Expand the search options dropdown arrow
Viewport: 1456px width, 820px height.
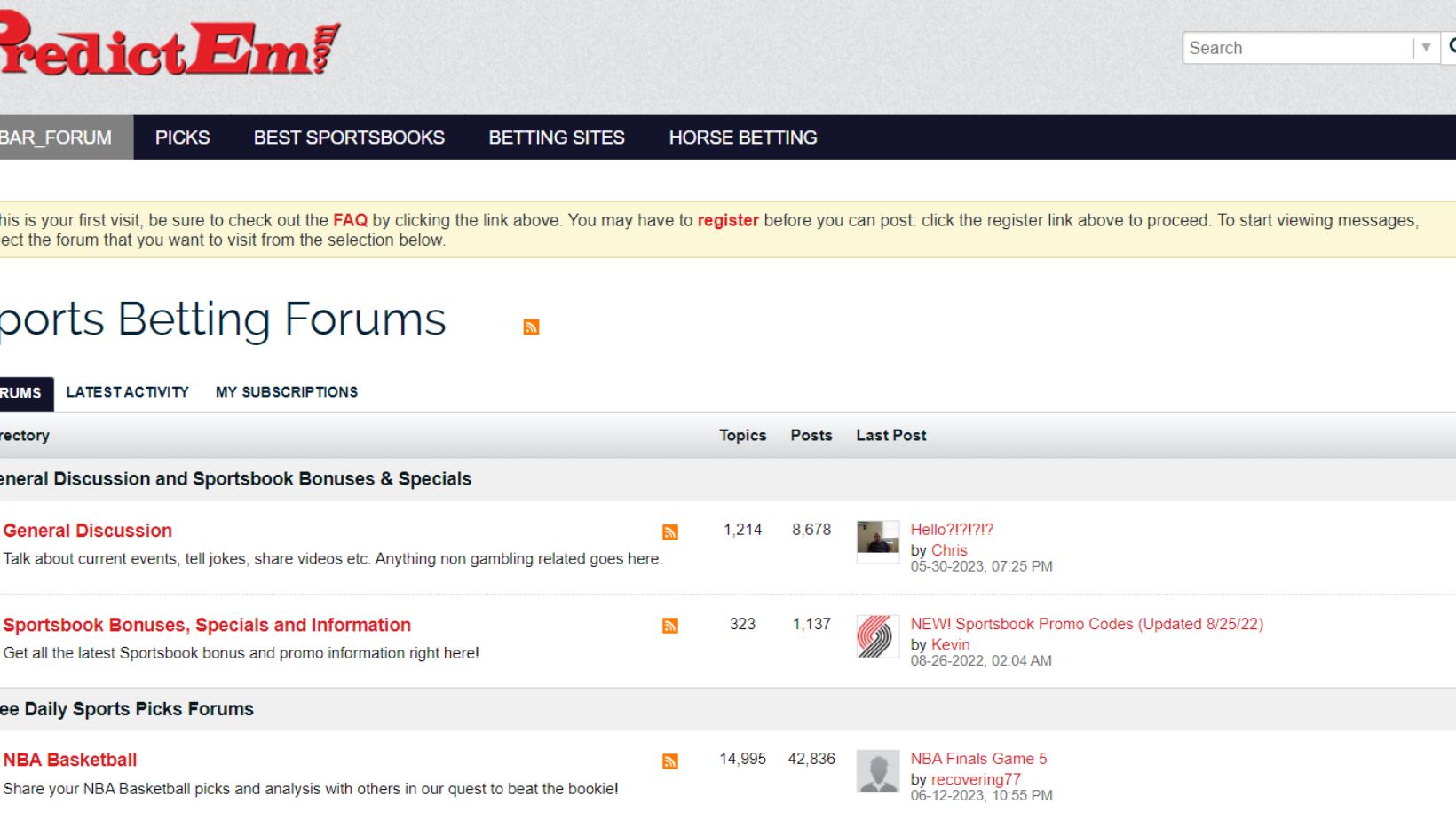(1426, 48)
